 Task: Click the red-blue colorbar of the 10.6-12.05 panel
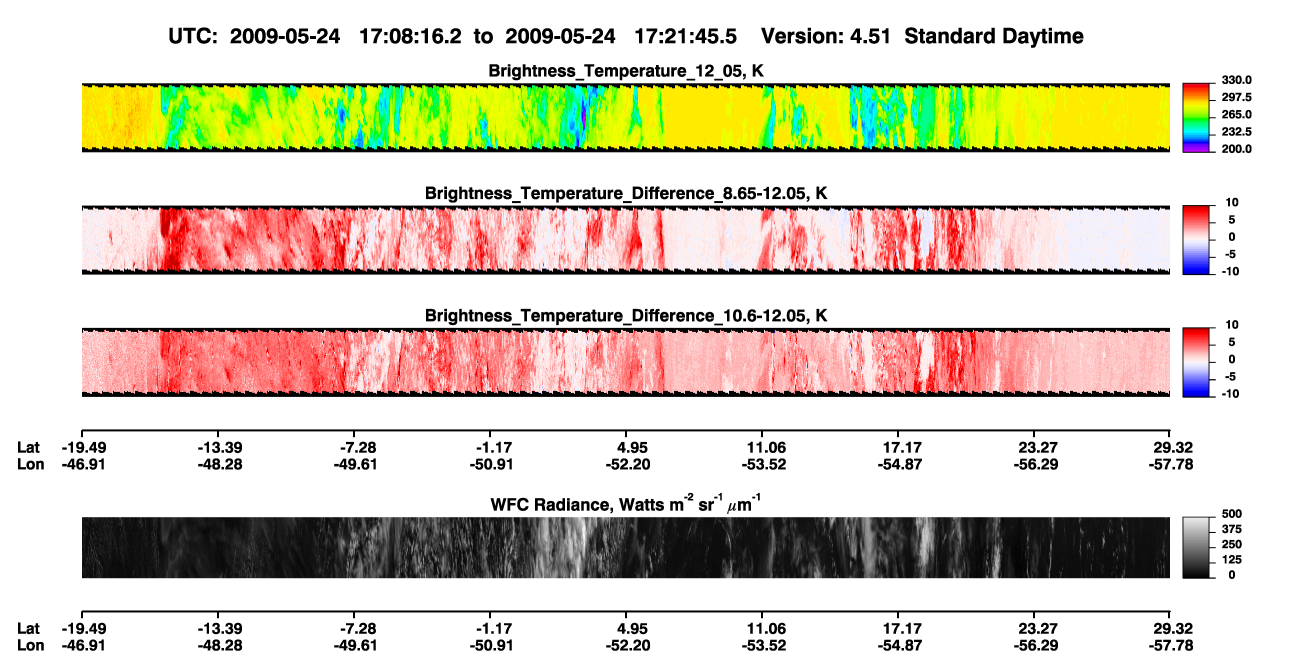pyautogui.click(x=1195, y=363)
